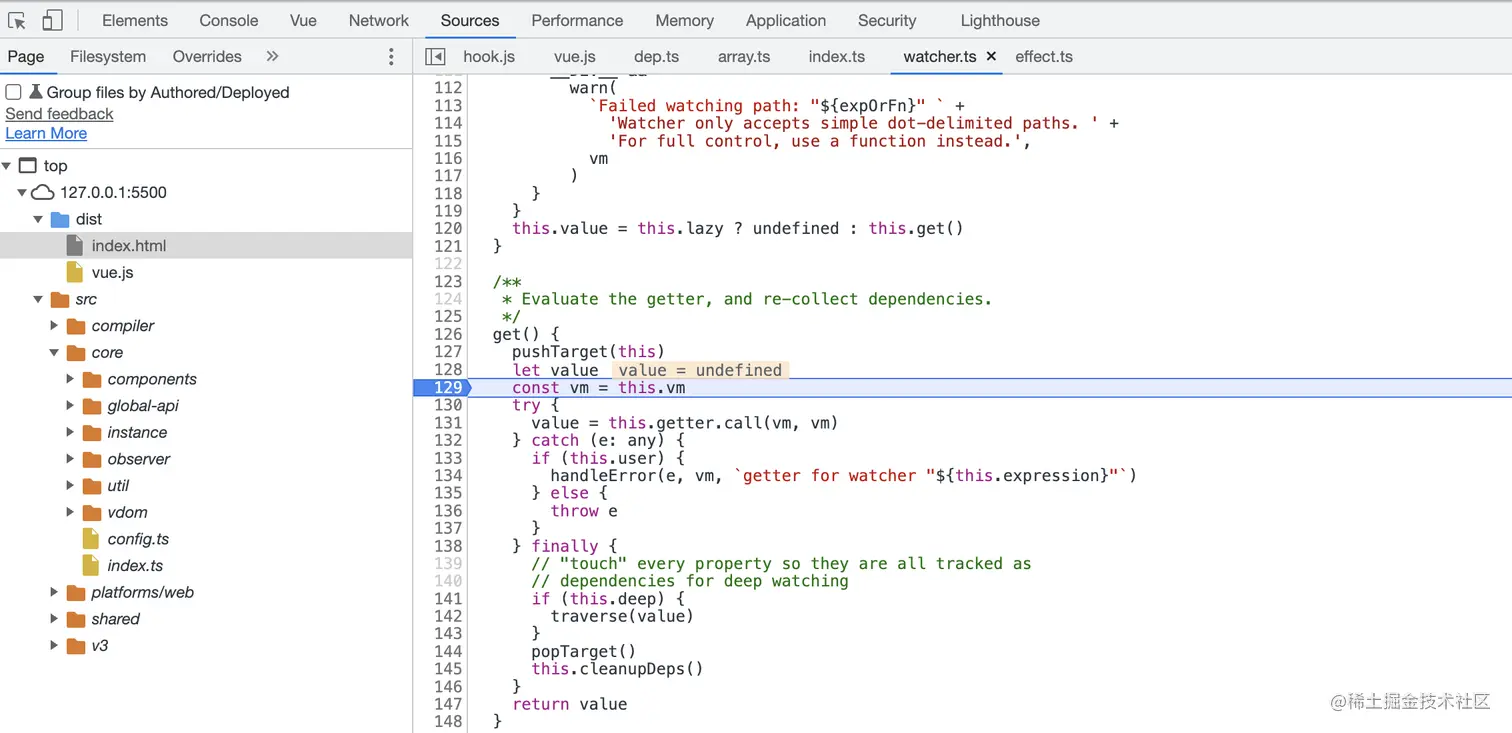1512x733 pixels.
Task: Click the core folder icon
Action: (x=76, y=352)
